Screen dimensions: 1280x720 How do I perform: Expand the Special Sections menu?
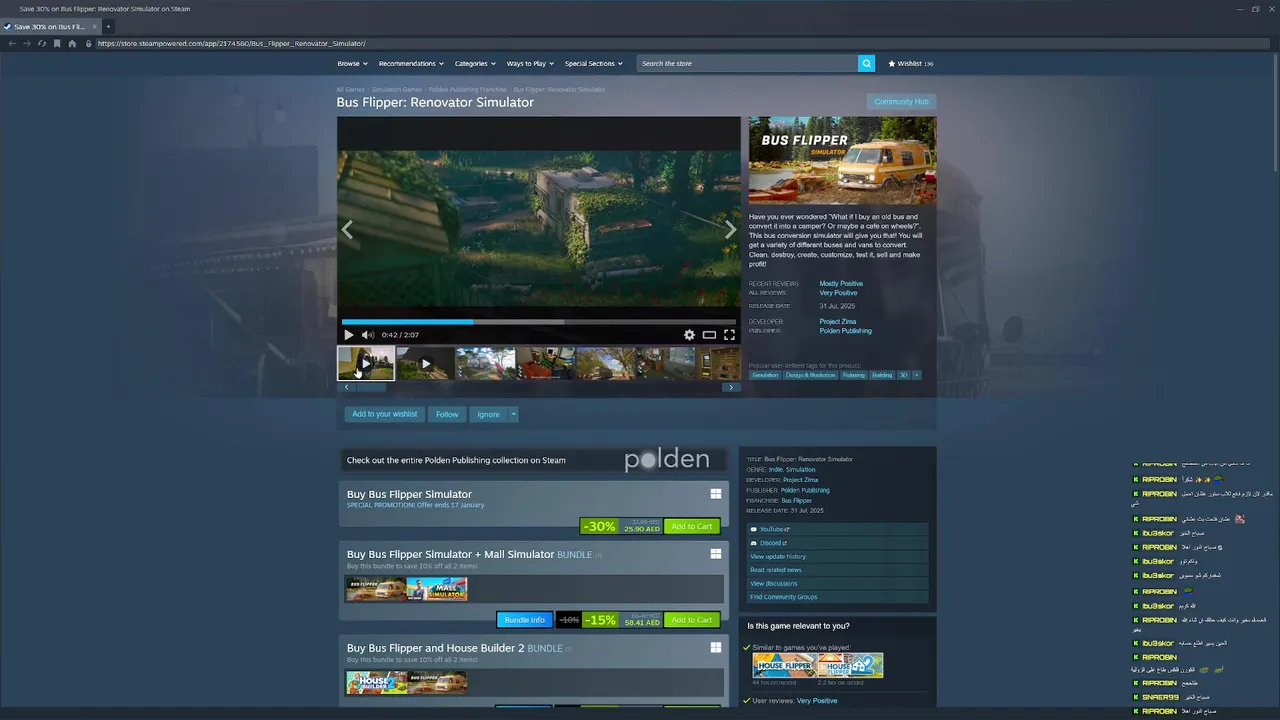tap(593, 63)
